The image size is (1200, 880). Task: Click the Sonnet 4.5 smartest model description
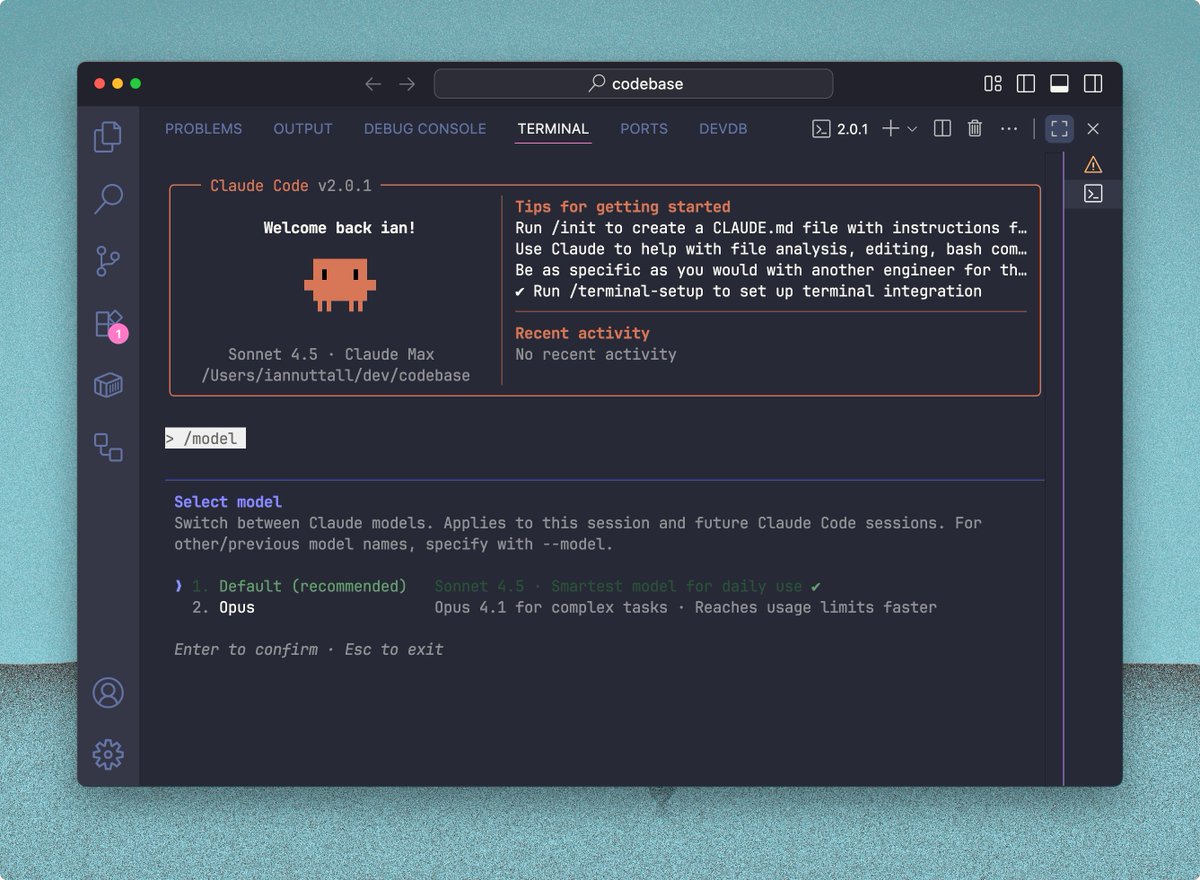pos(618,586)
